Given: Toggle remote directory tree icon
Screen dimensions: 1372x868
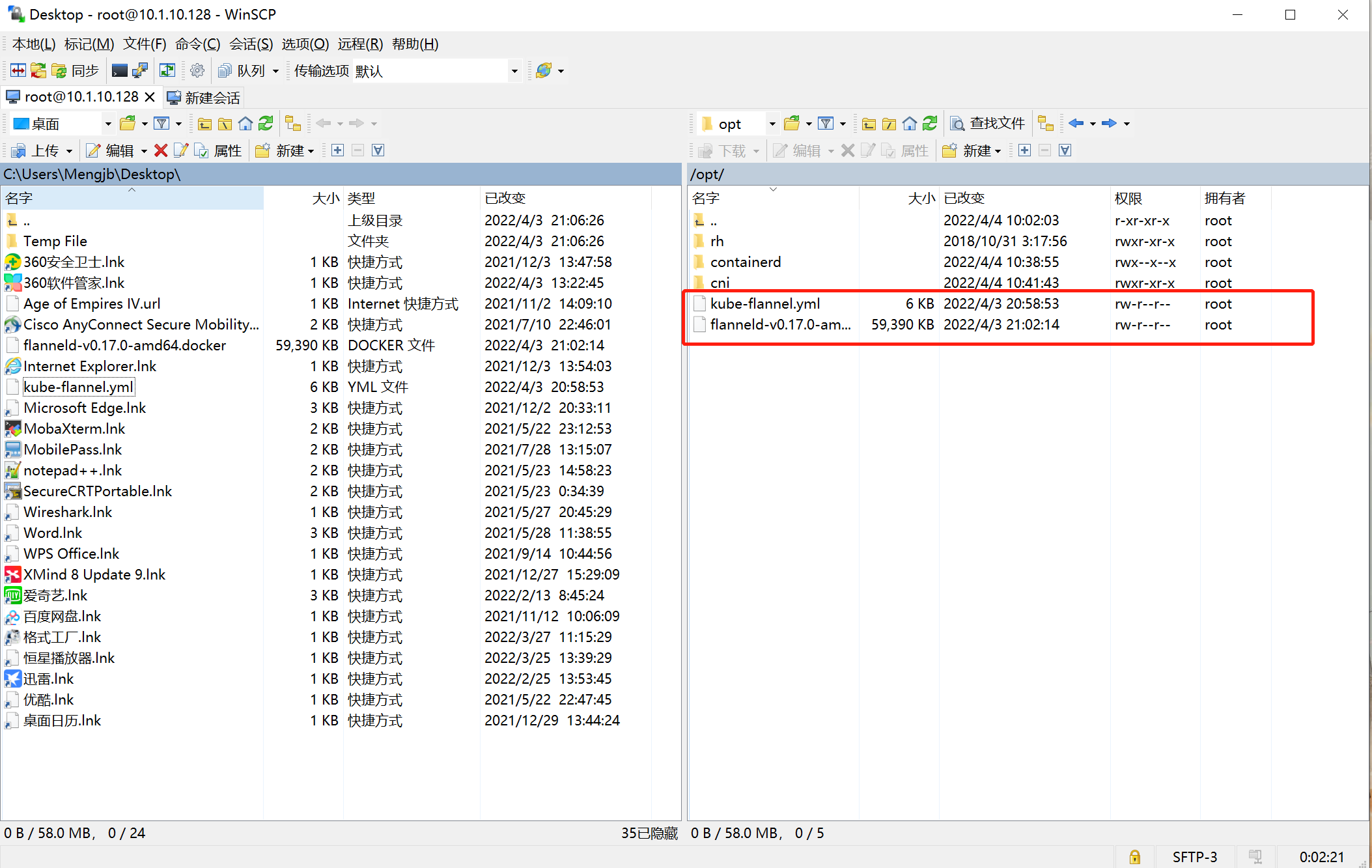Looking at the screenshot, I should point(1046,123).
